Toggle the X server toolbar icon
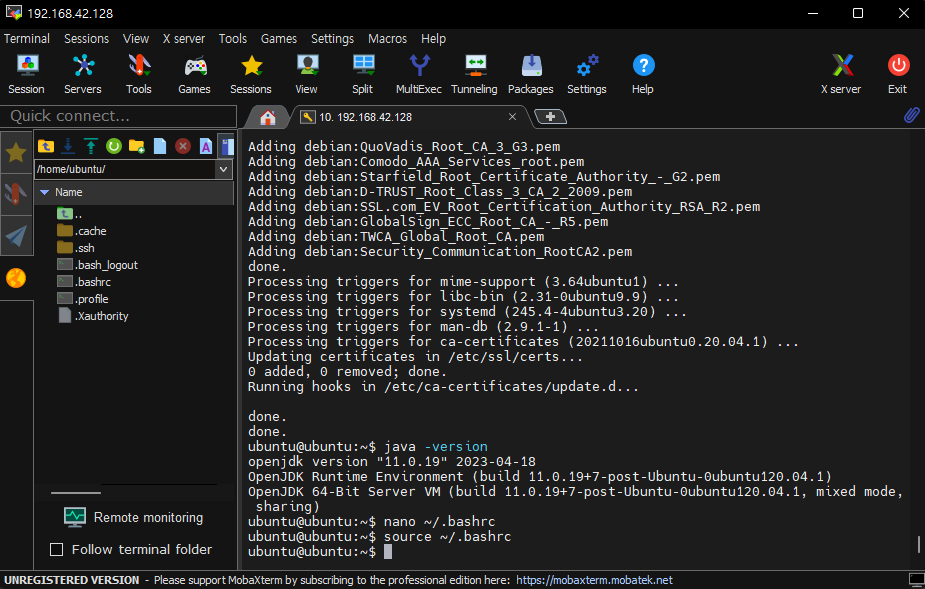The width and height of the screenshot is (925, 589). (x=841, y=74)
